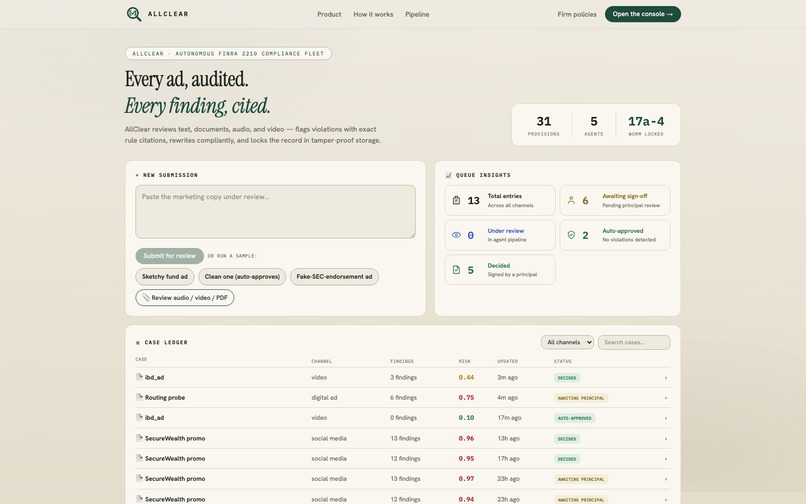Viewport: 806px width, 504px height.
Task: Click the AWAITING PRINCIPAL badge on Routing probe row
Action: pyautogui.click(x=581, y=398)
